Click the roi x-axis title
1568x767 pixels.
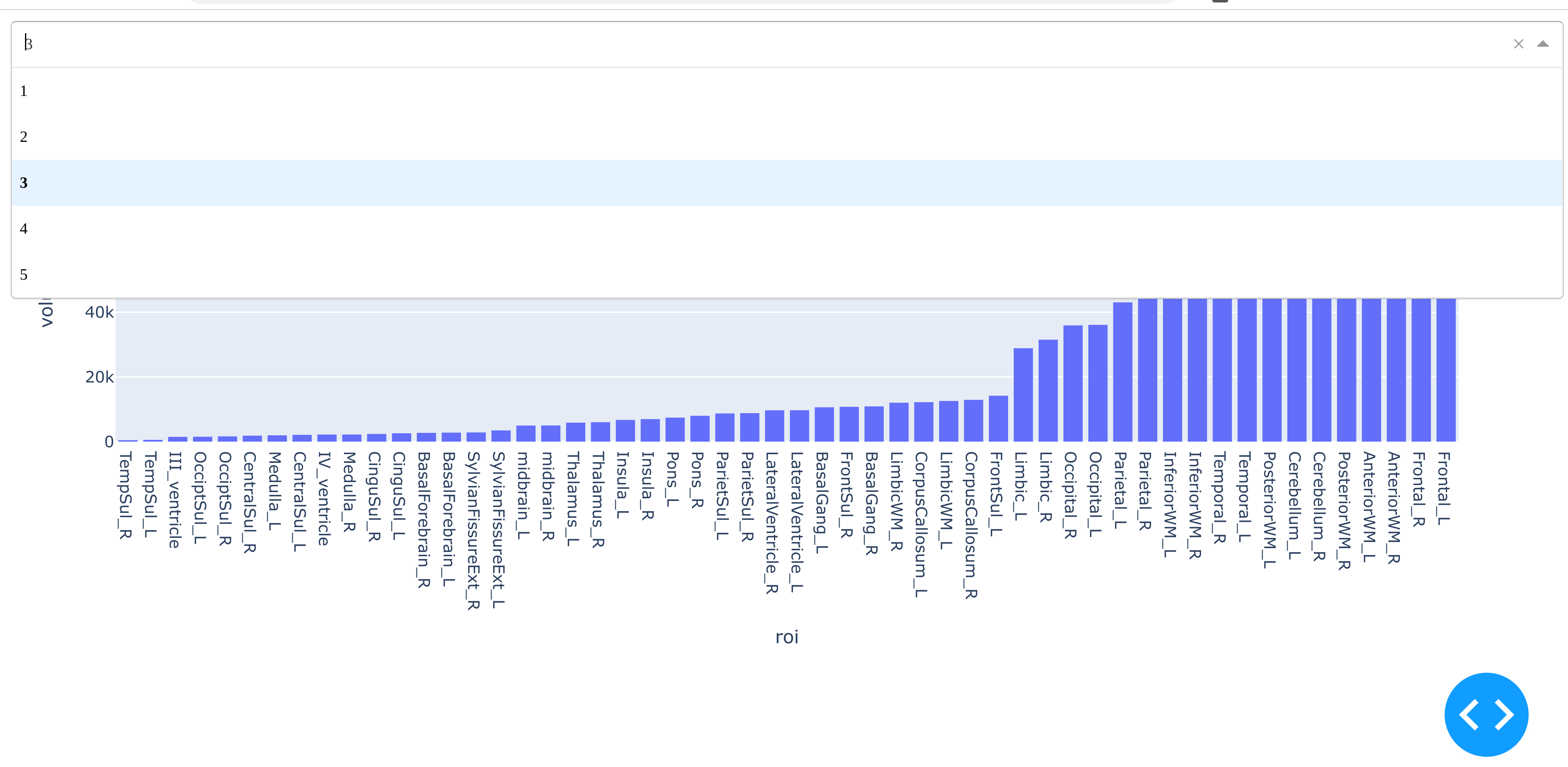point(786,637)
